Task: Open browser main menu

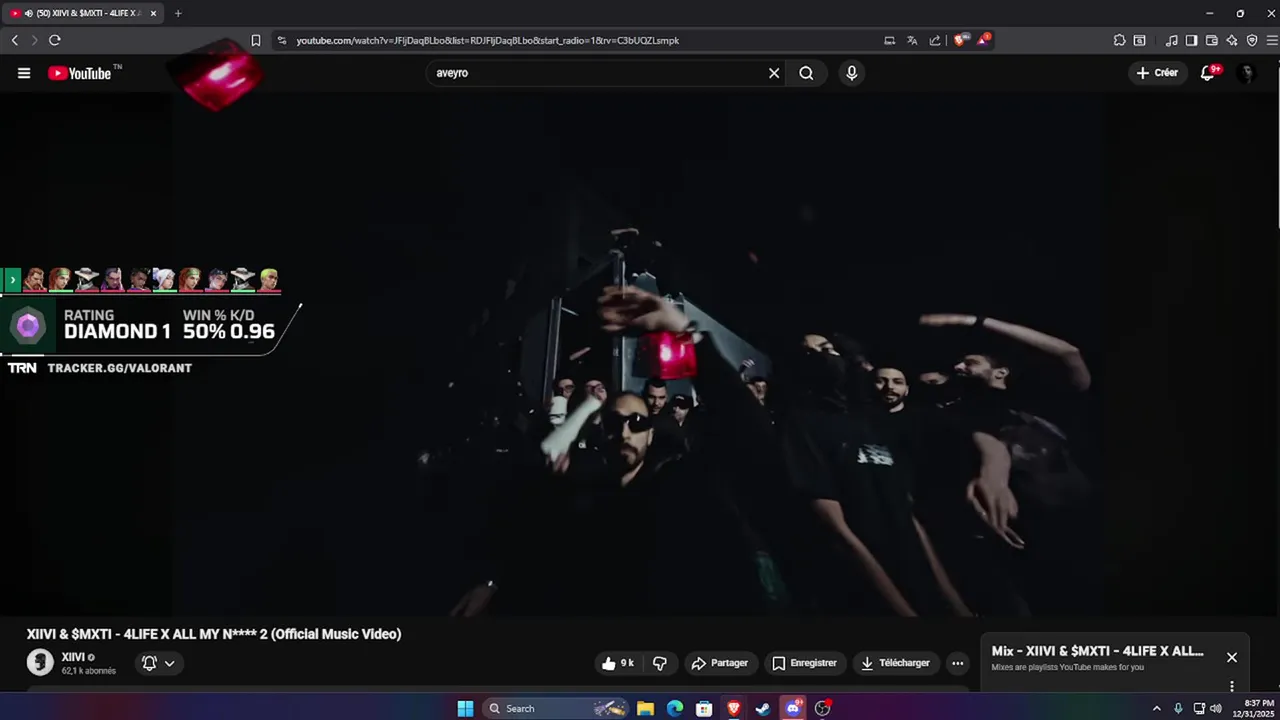Action: (x=1272, y=40)
